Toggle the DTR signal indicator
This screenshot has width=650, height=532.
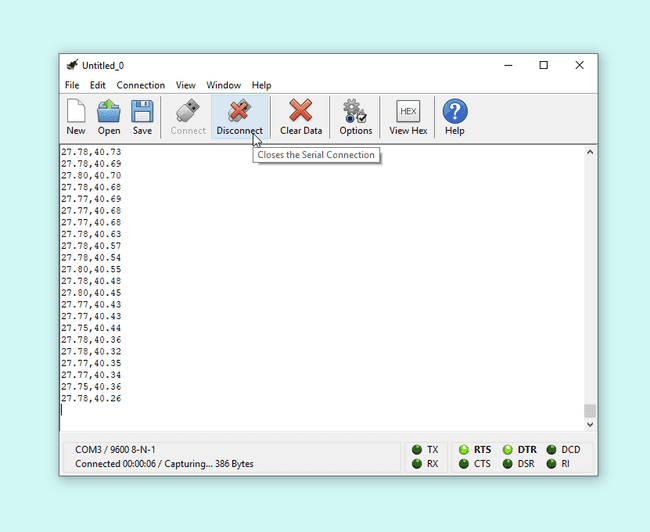(x=508, y=450)
